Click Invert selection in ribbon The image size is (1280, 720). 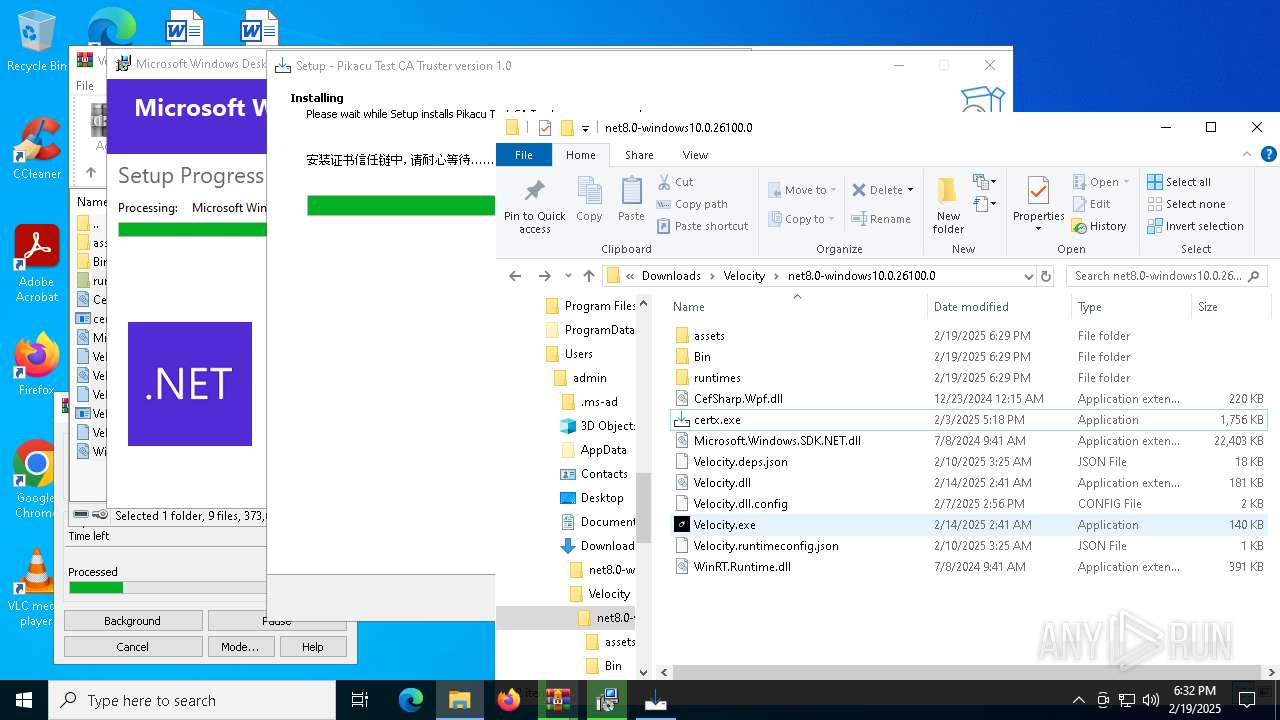[1195, 226]
